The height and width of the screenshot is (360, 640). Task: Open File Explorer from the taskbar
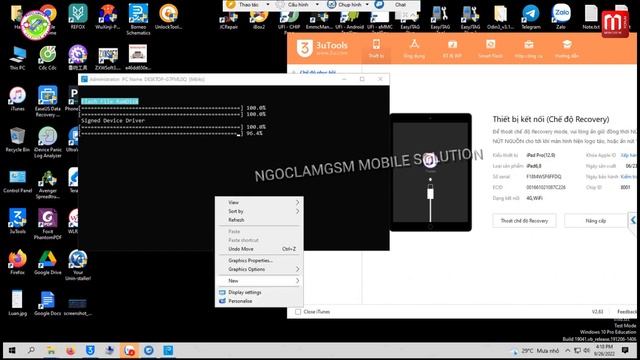click(x=51, y=350)
